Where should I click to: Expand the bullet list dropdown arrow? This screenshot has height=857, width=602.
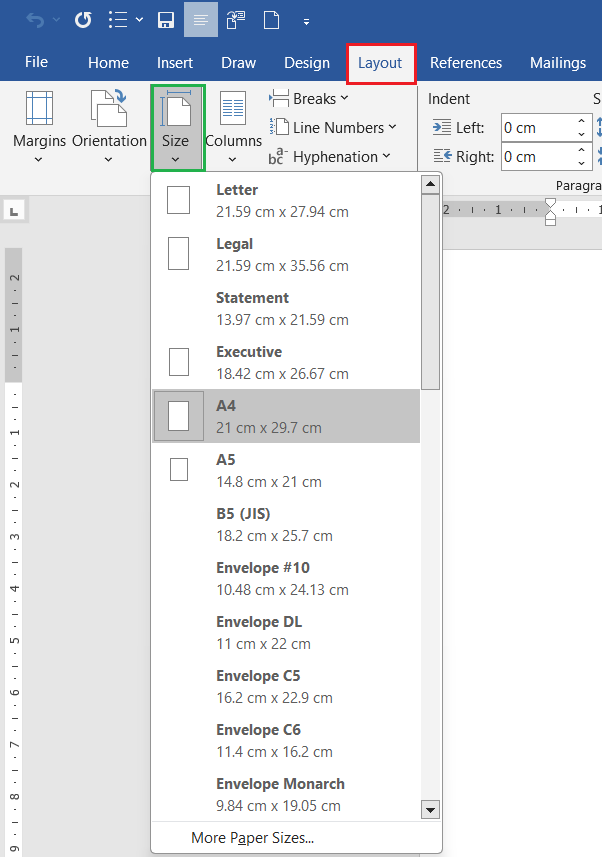(139, 20)
